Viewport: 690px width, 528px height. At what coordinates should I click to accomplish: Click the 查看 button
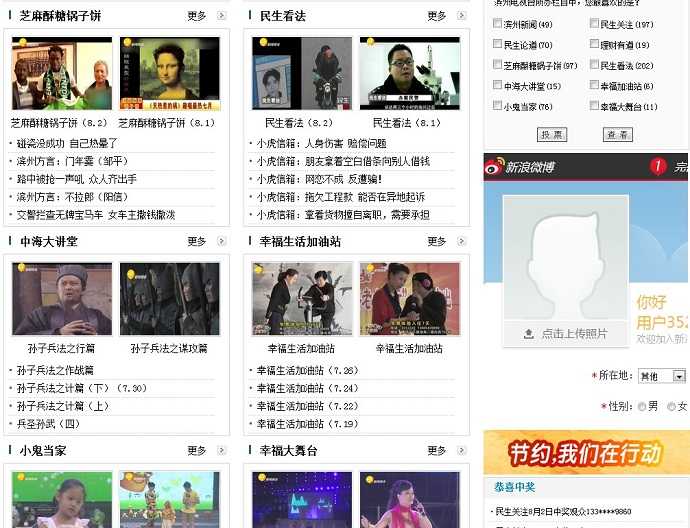click(617, 135)
